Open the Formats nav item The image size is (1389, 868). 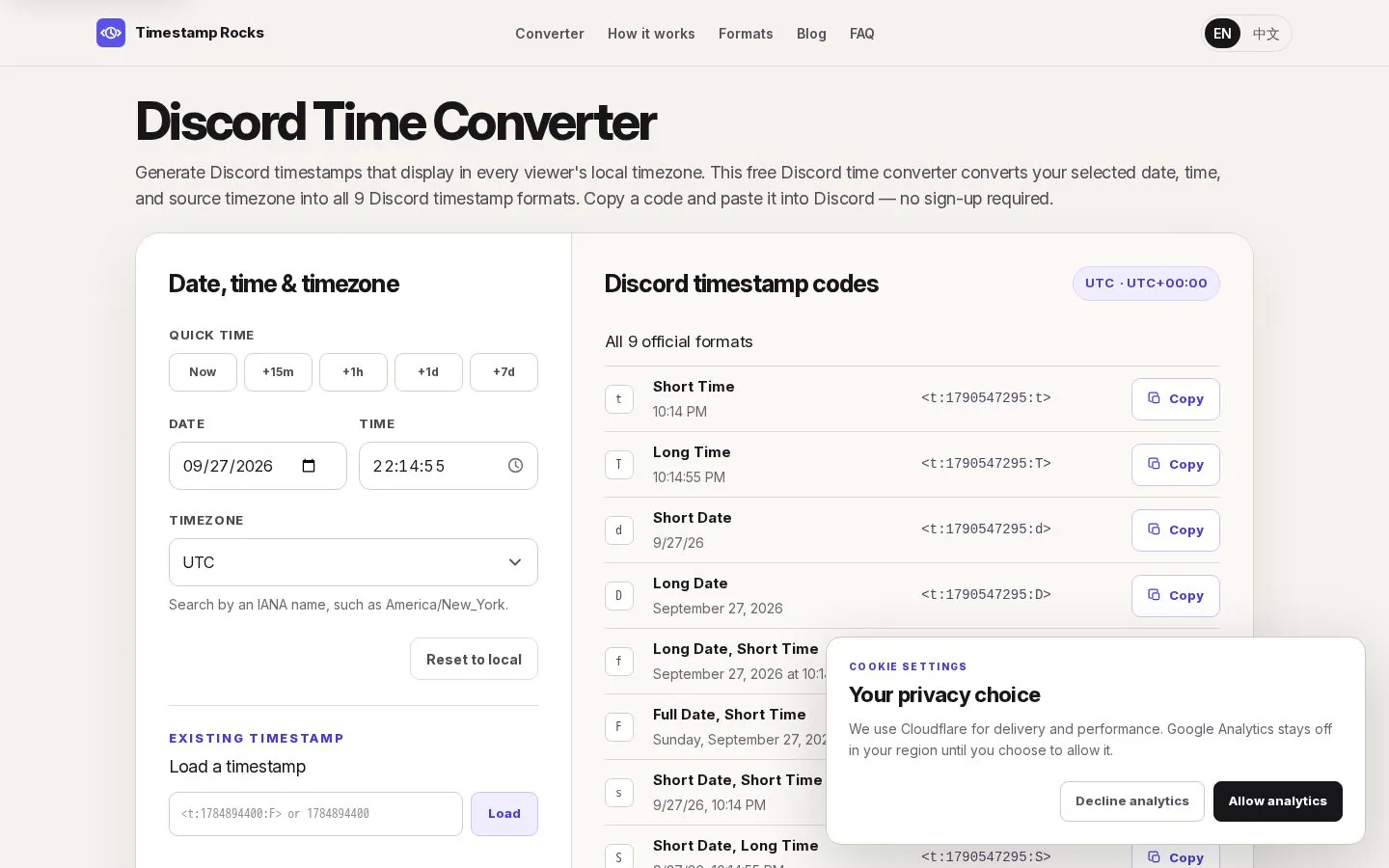tap(746, 34)
